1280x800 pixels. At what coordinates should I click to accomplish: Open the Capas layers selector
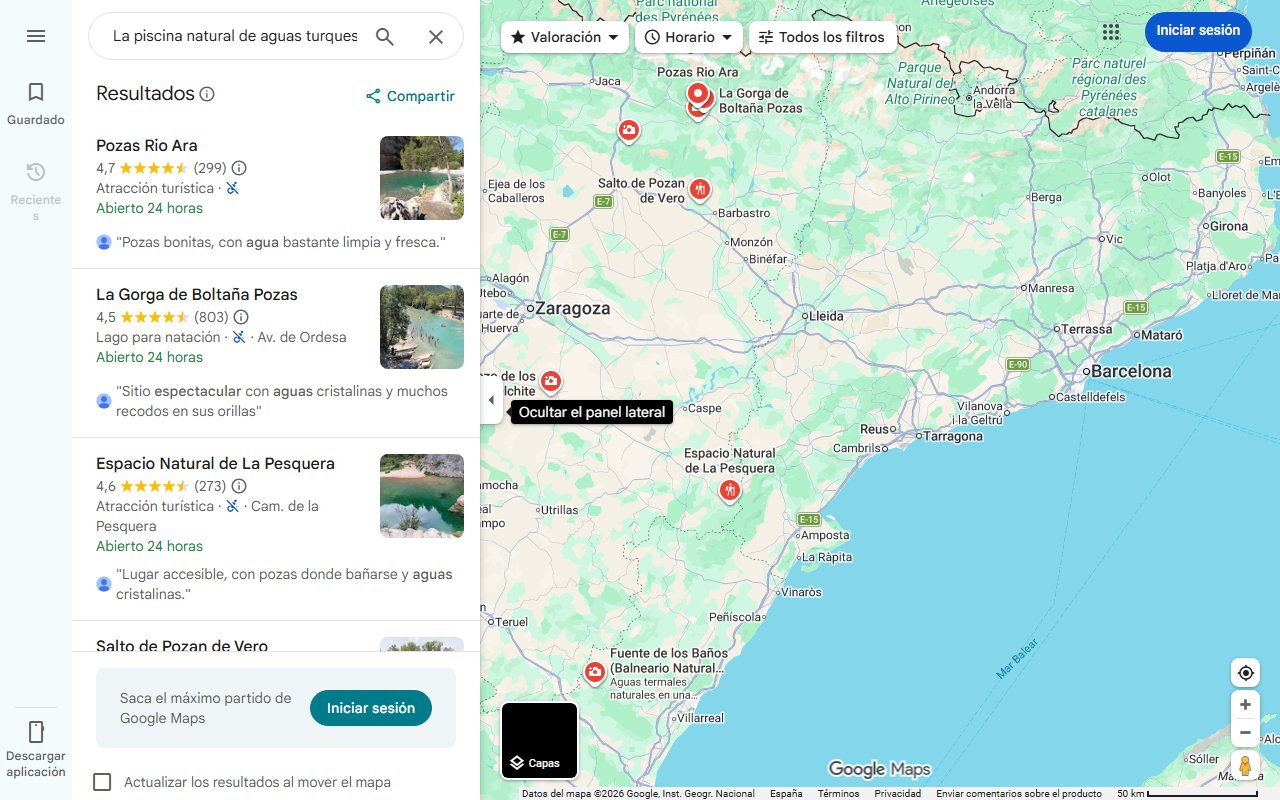(x=538, y=740)
